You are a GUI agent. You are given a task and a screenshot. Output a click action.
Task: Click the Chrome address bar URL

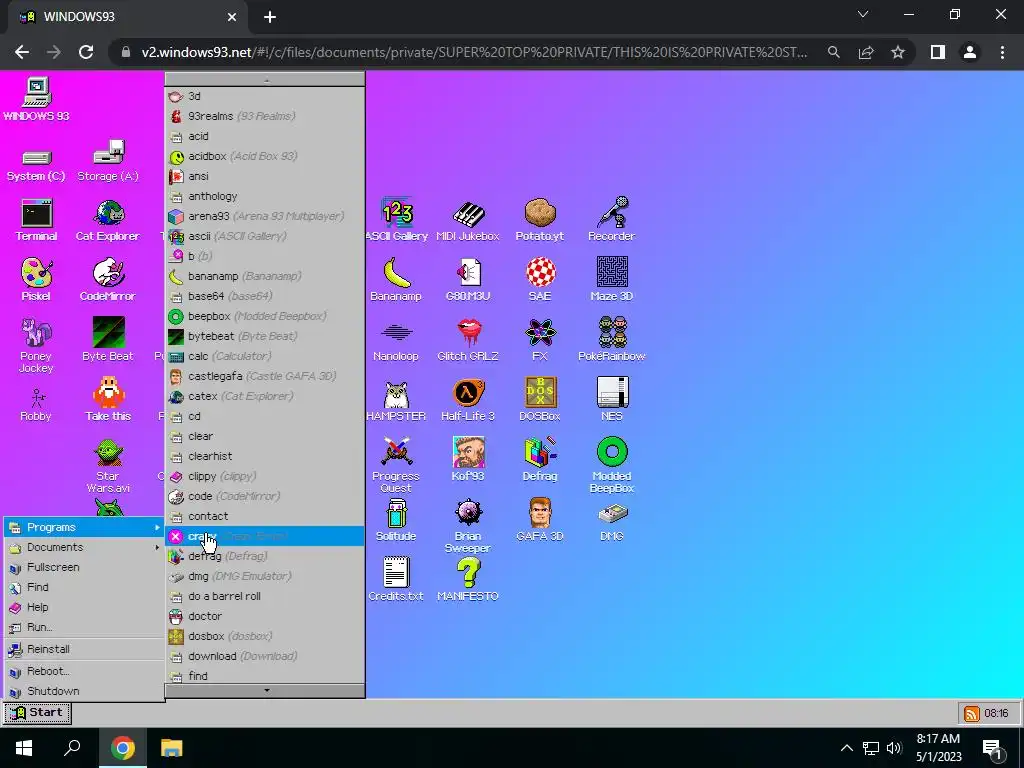(x=474, y=52)
